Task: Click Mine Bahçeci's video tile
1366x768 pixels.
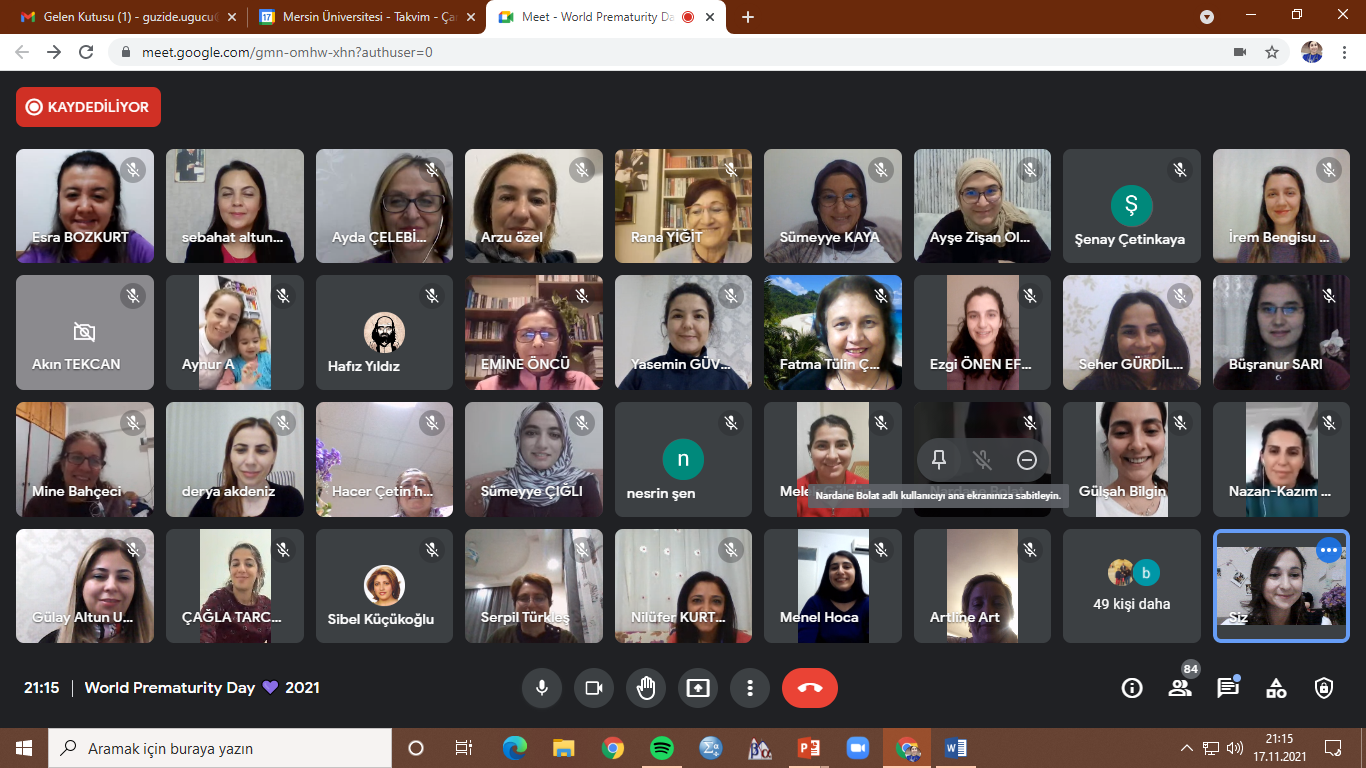Action: point(85,460)
